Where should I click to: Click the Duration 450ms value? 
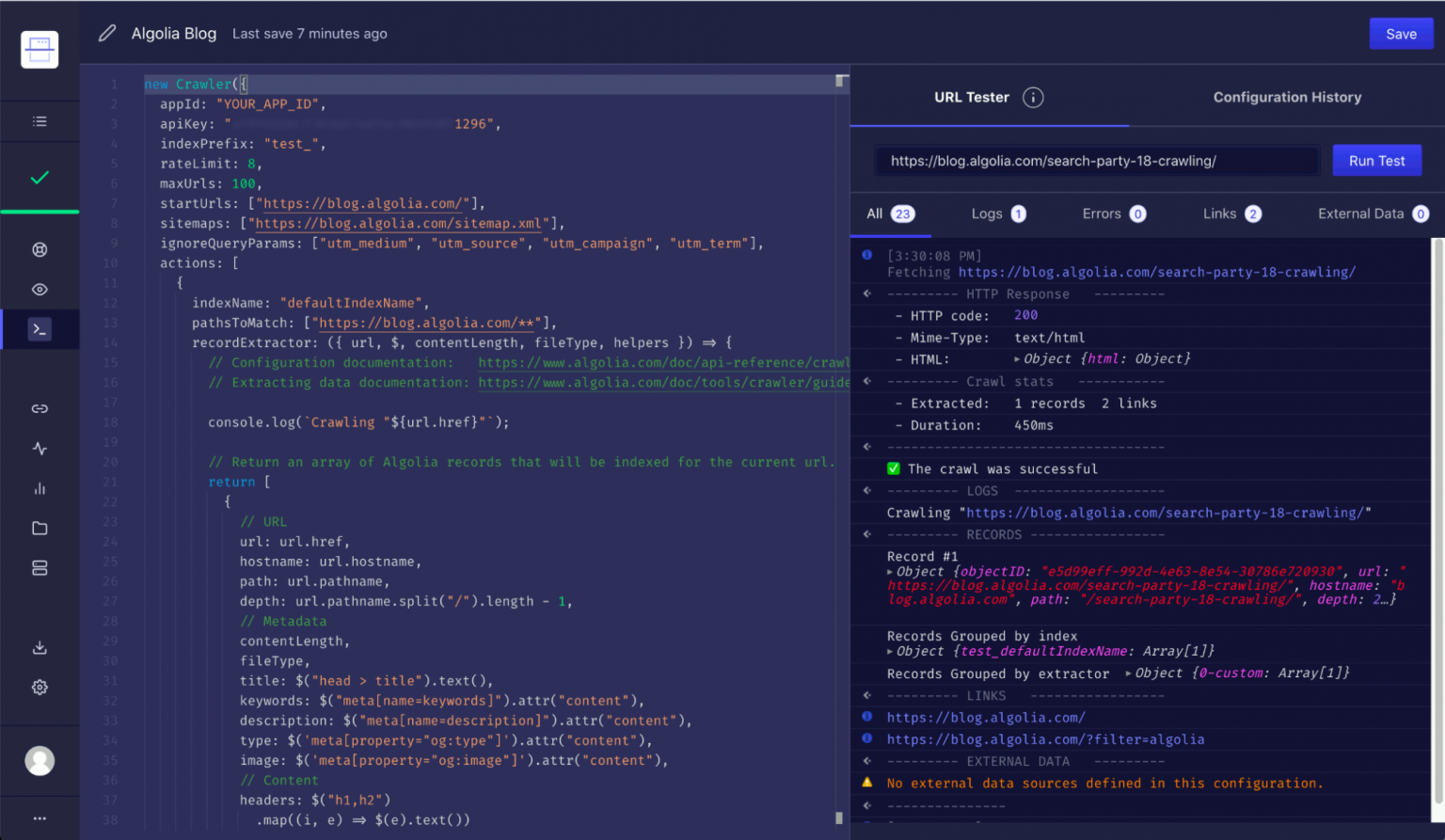pyautogui.click(x=1034, y=425)
